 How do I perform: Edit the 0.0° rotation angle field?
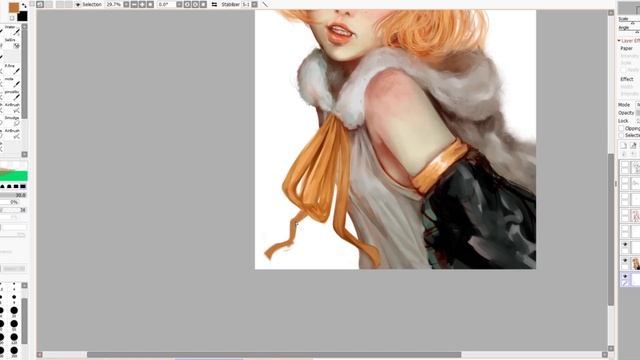click(166, 4)
